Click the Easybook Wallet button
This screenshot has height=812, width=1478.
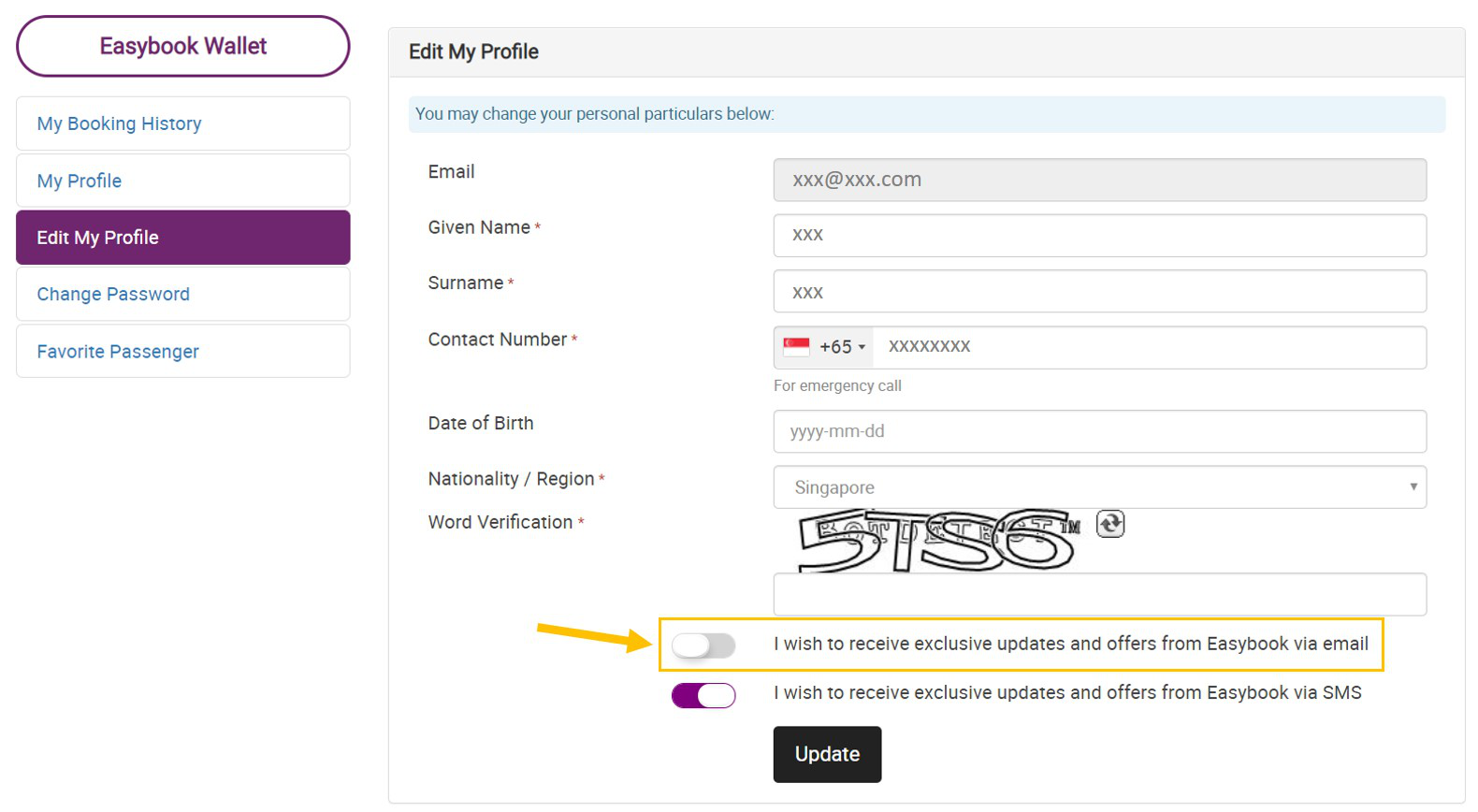(x=183, y=46)
